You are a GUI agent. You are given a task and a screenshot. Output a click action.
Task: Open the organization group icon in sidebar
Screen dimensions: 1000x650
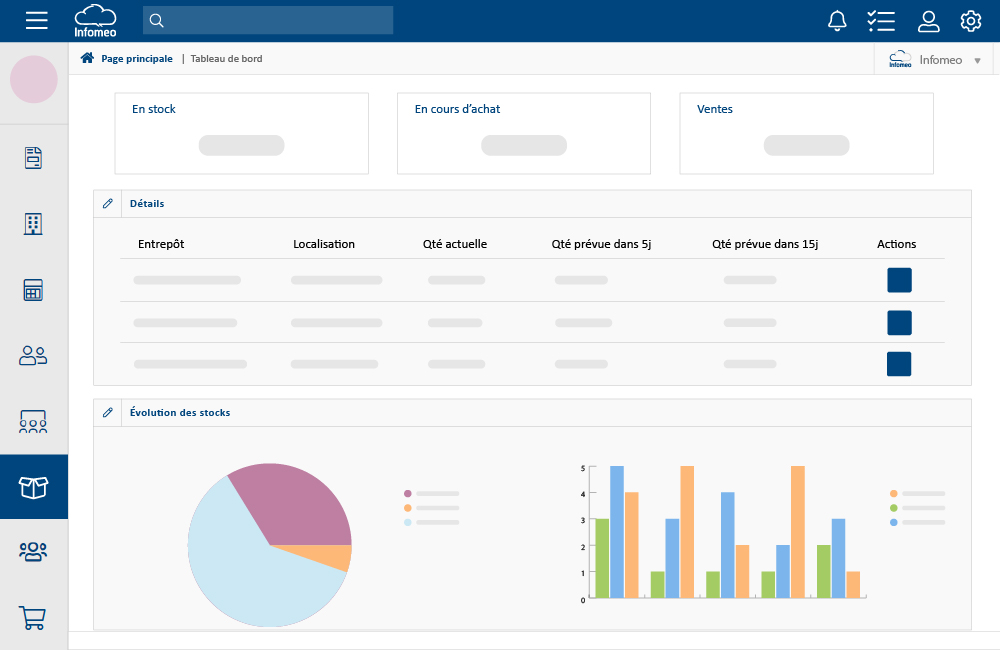[x=33, y=421]
